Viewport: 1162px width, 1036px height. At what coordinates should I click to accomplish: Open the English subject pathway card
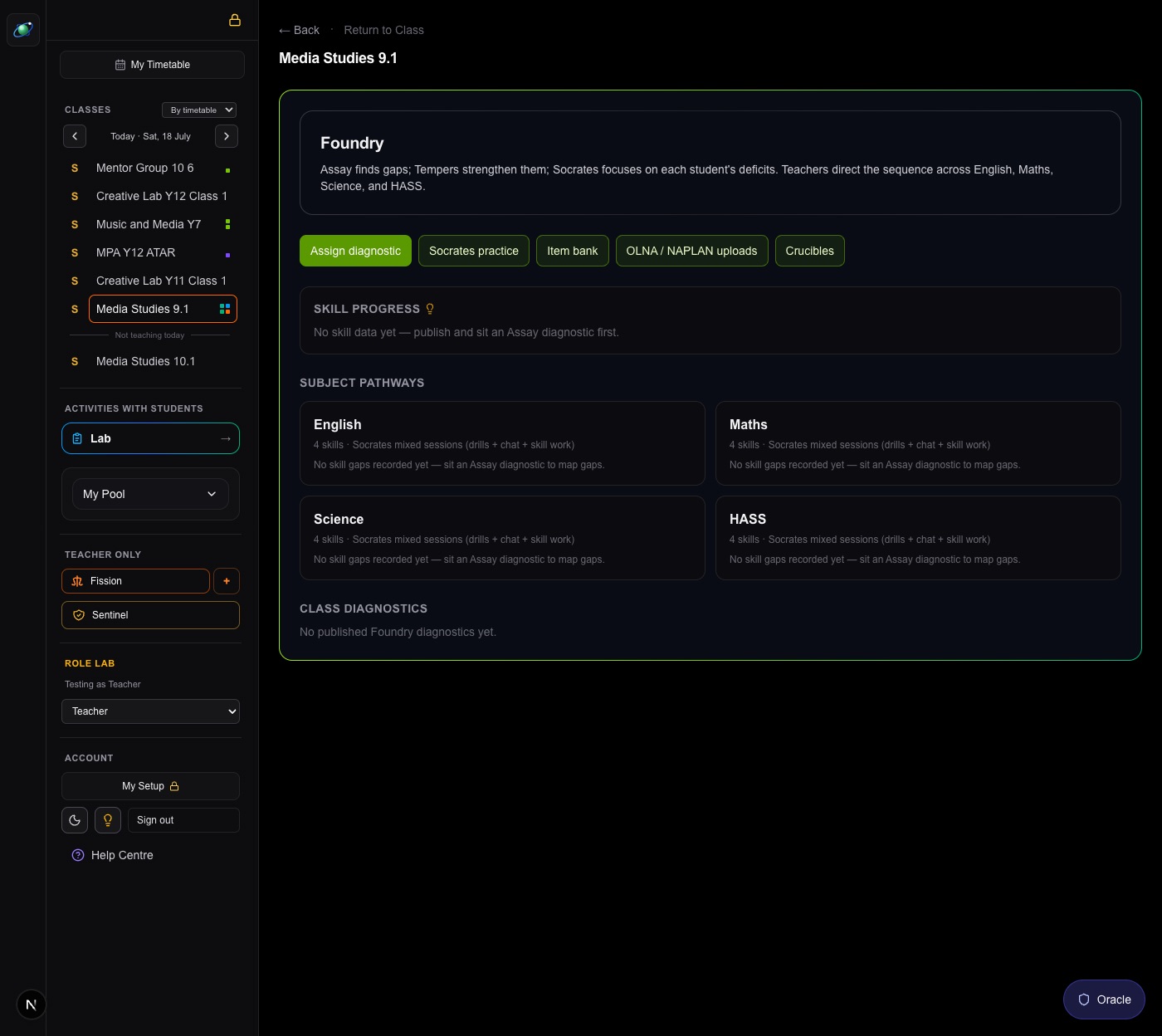(x=502, y=443)
